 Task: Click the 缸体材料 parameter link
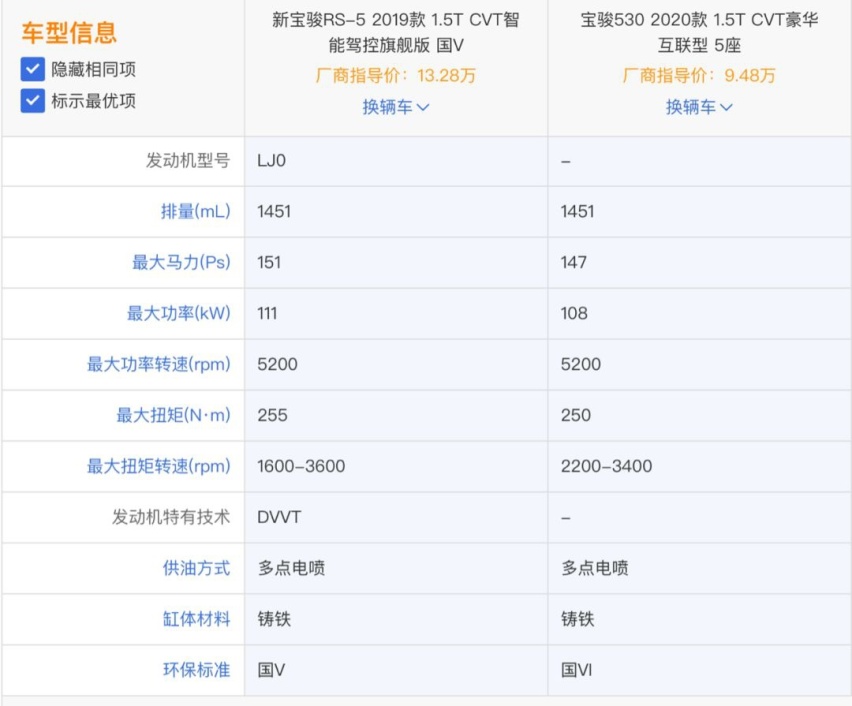point(197,619)
